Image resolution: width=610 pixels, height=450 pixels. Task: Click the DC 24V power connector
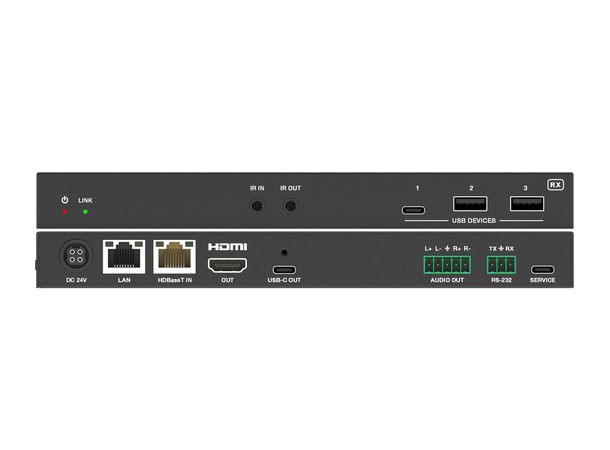pos(76,256)
